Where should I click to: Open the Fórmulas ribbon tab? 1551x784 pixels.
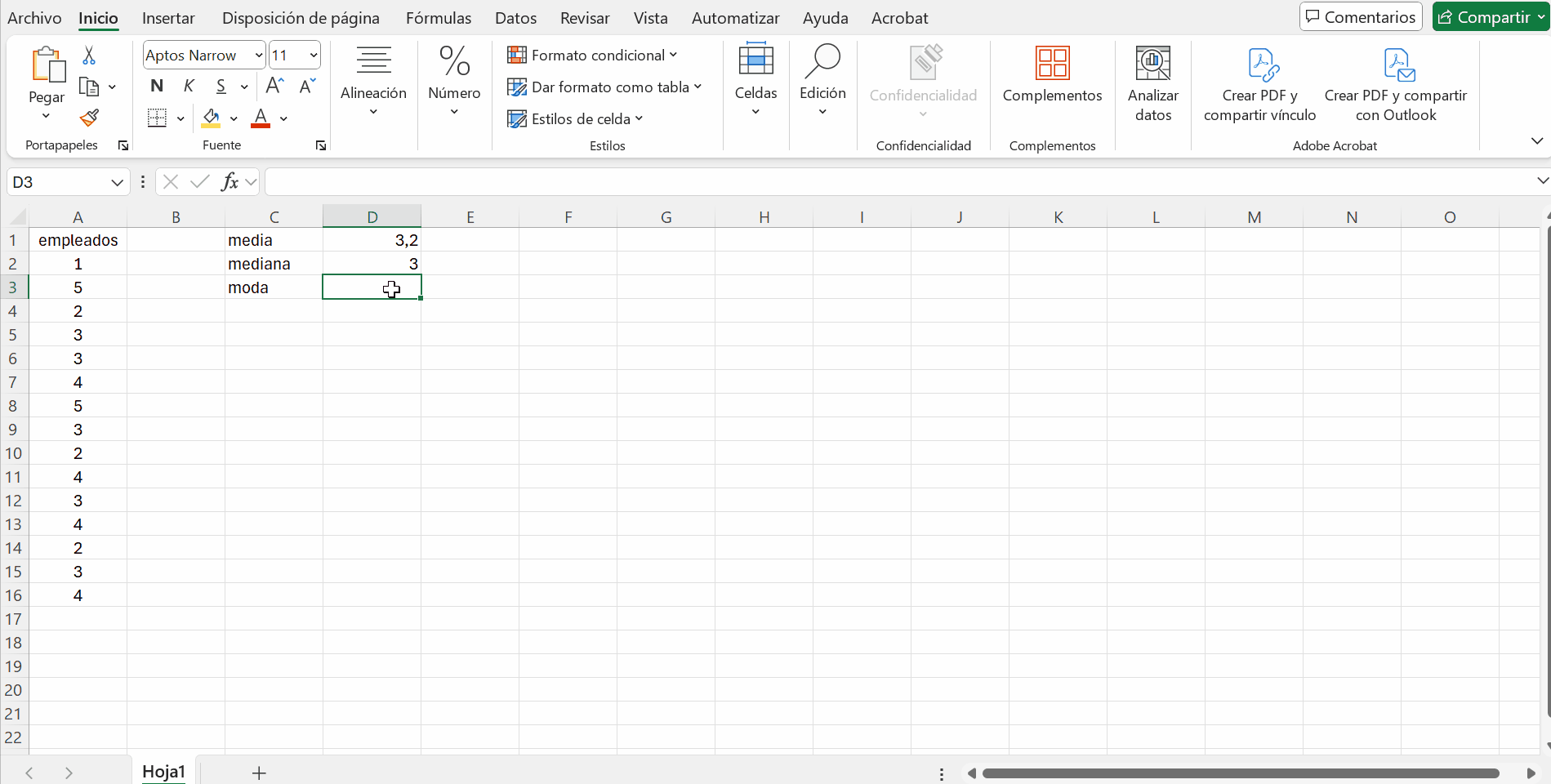coord(439,18)
